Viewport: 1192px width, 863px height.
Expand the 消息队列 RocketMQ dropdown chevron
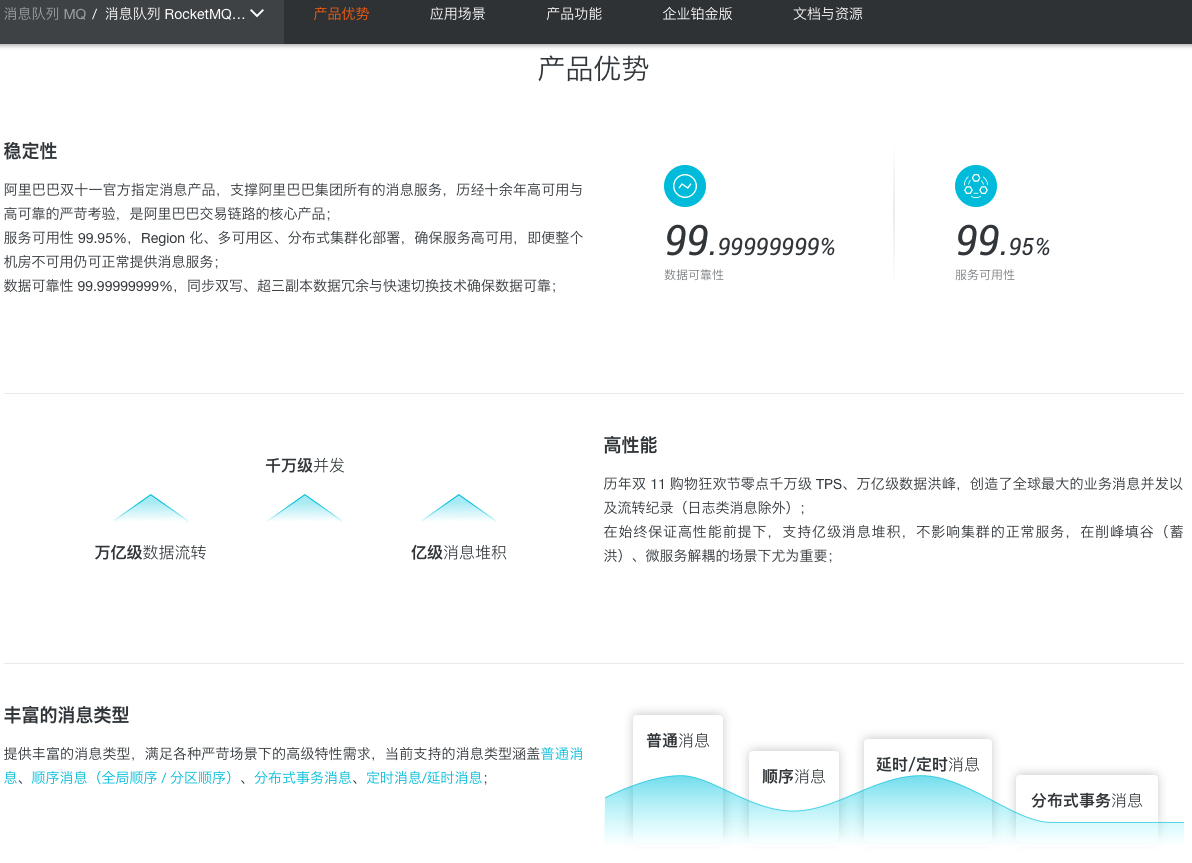[257, 13]
